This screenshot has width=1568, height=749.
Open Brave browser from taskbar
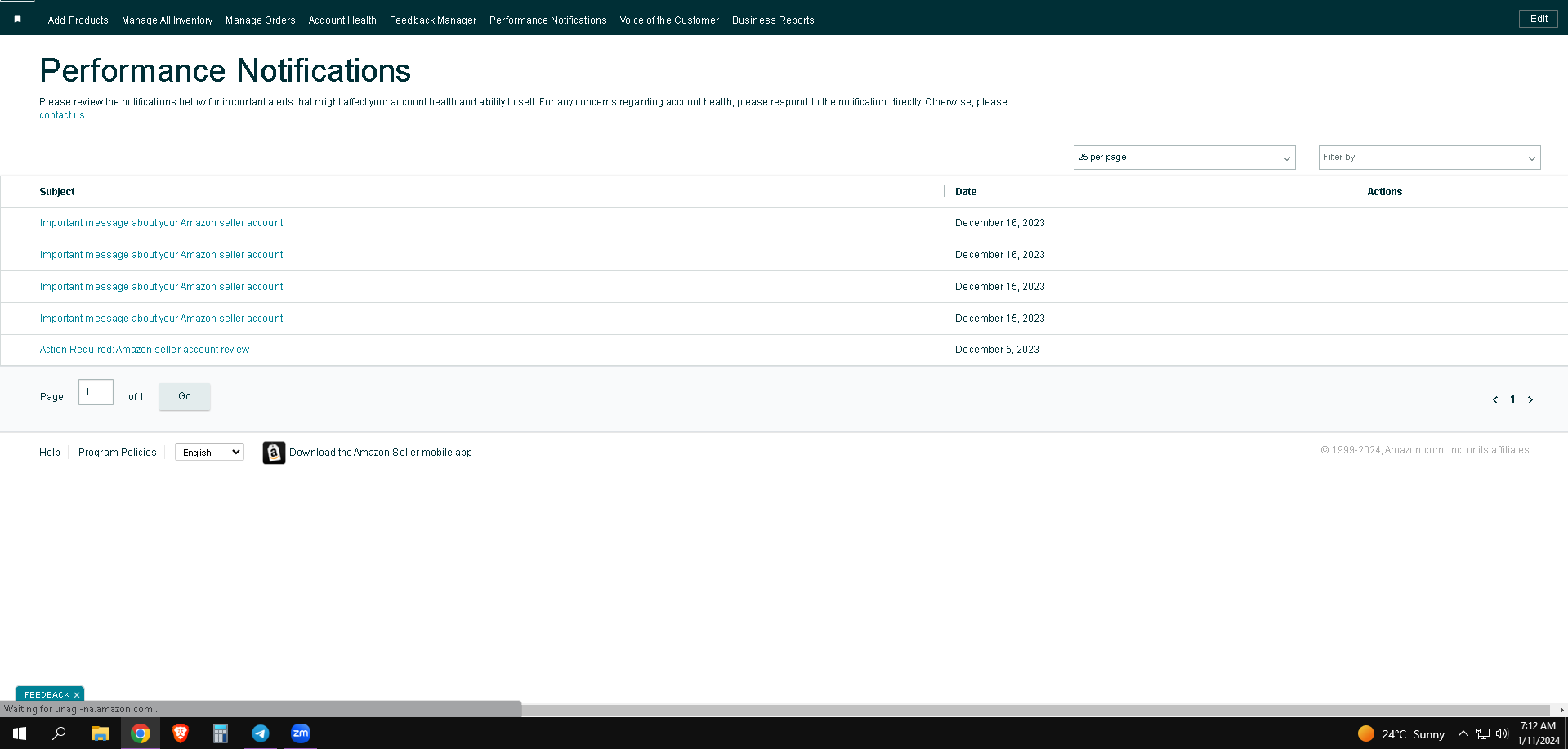(x=181, y=733)
